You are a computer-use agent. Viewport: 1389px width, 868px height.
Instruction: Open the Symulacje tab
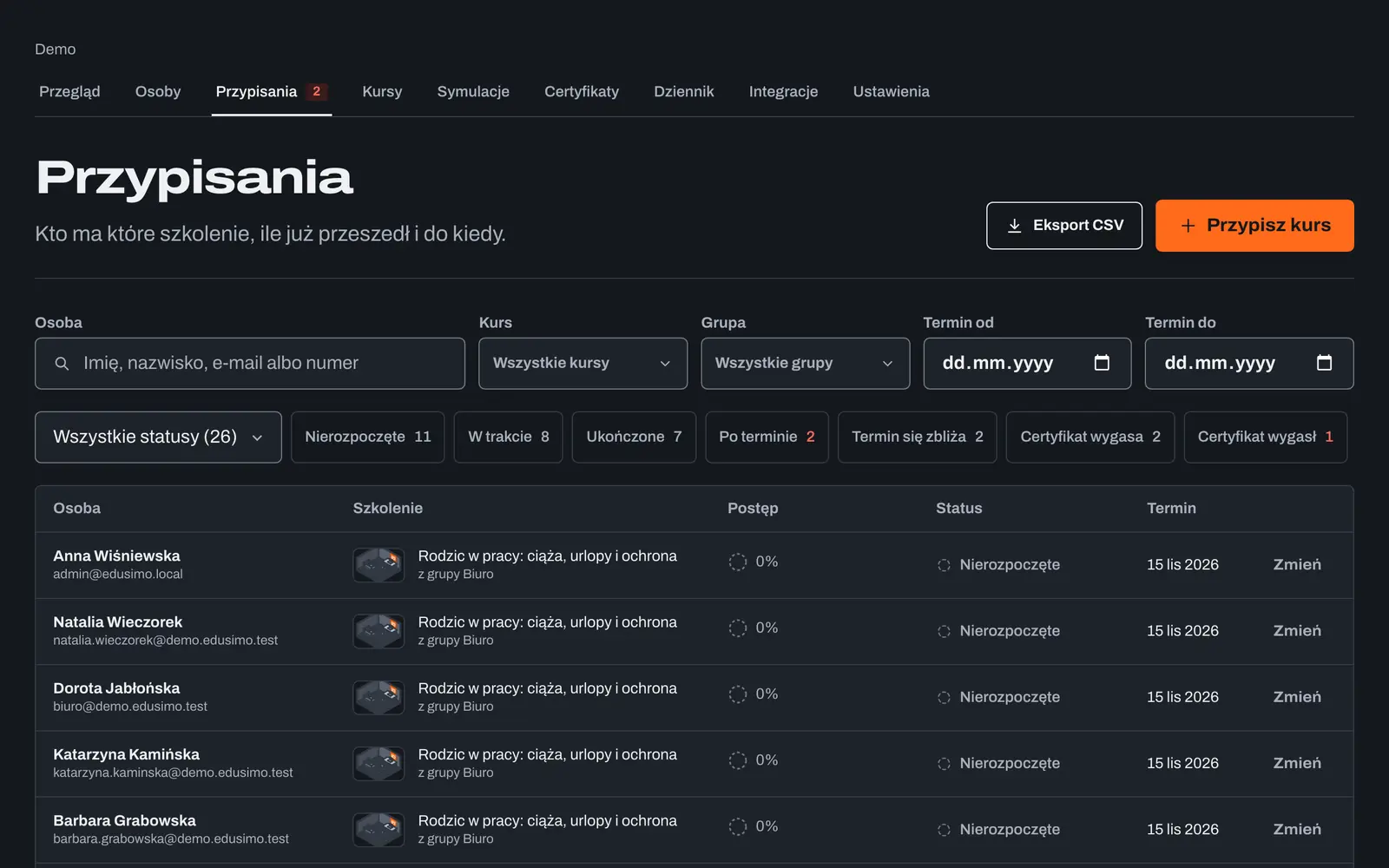coord(473,91)
